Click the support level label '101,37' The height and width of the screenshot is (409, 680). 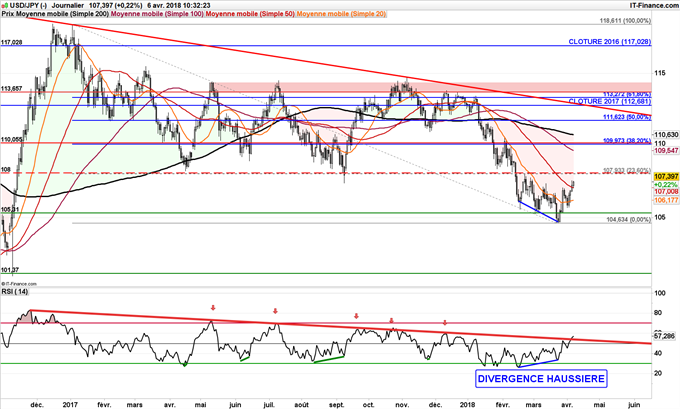(10, 270)
